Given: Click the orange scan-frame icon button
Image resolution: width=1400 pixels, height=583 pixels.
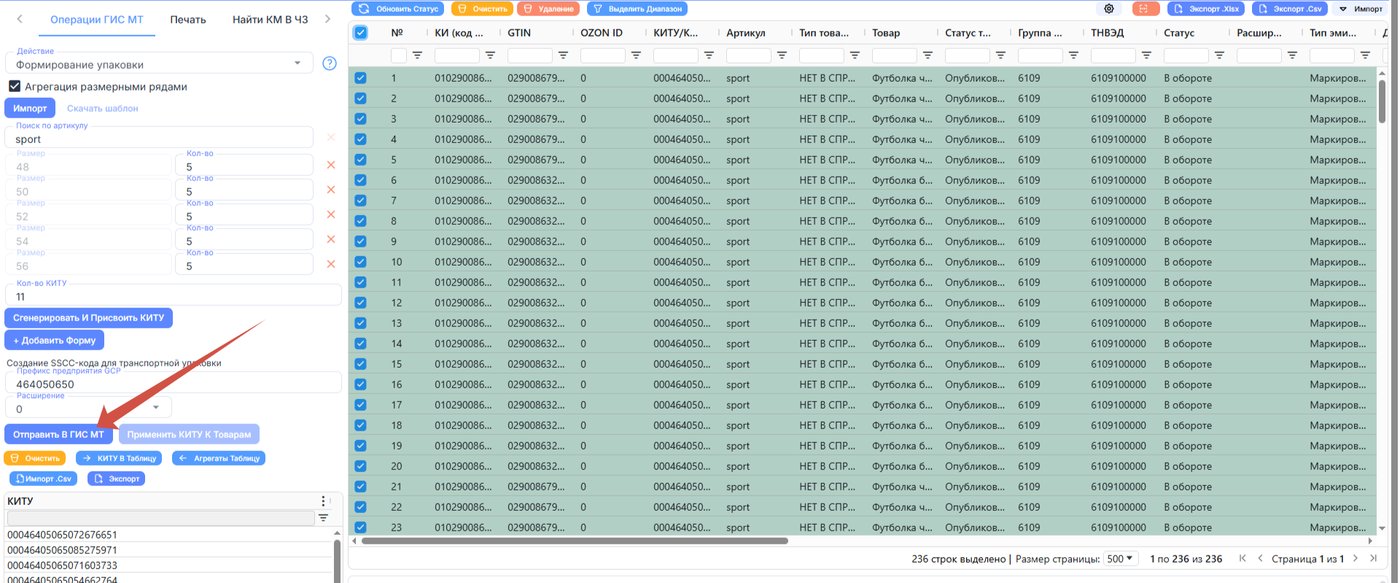Looking at the screenshot, I should click(x=1145, y=8).
